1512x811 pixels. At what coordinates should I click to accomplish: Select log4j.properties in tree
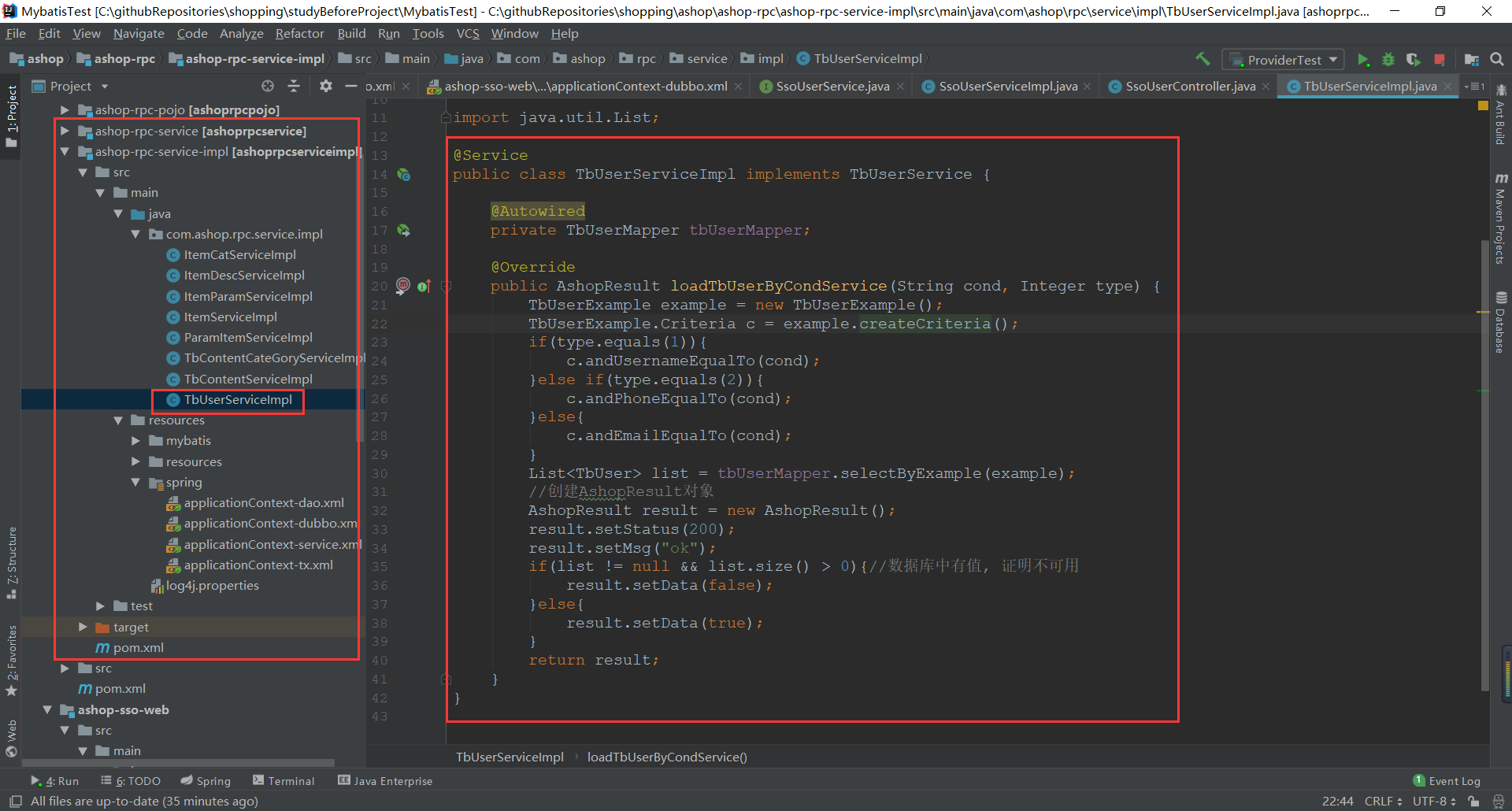(204, 586)
